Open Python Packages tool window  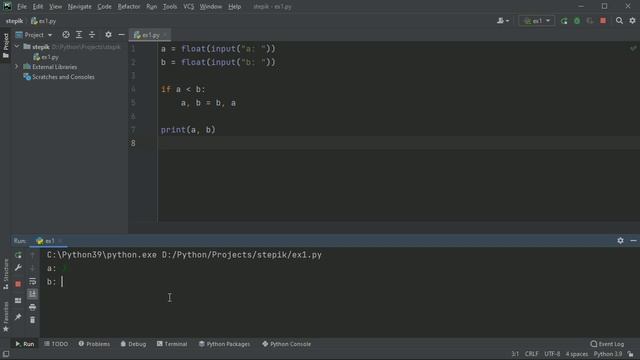[224, 344]
